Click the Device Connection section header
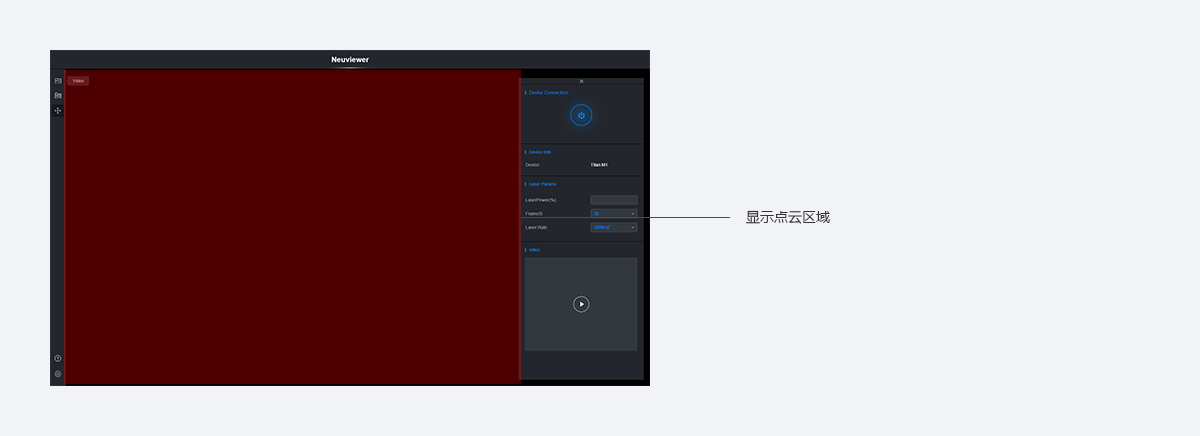The image size is (1200, 436). pos(548,93)
